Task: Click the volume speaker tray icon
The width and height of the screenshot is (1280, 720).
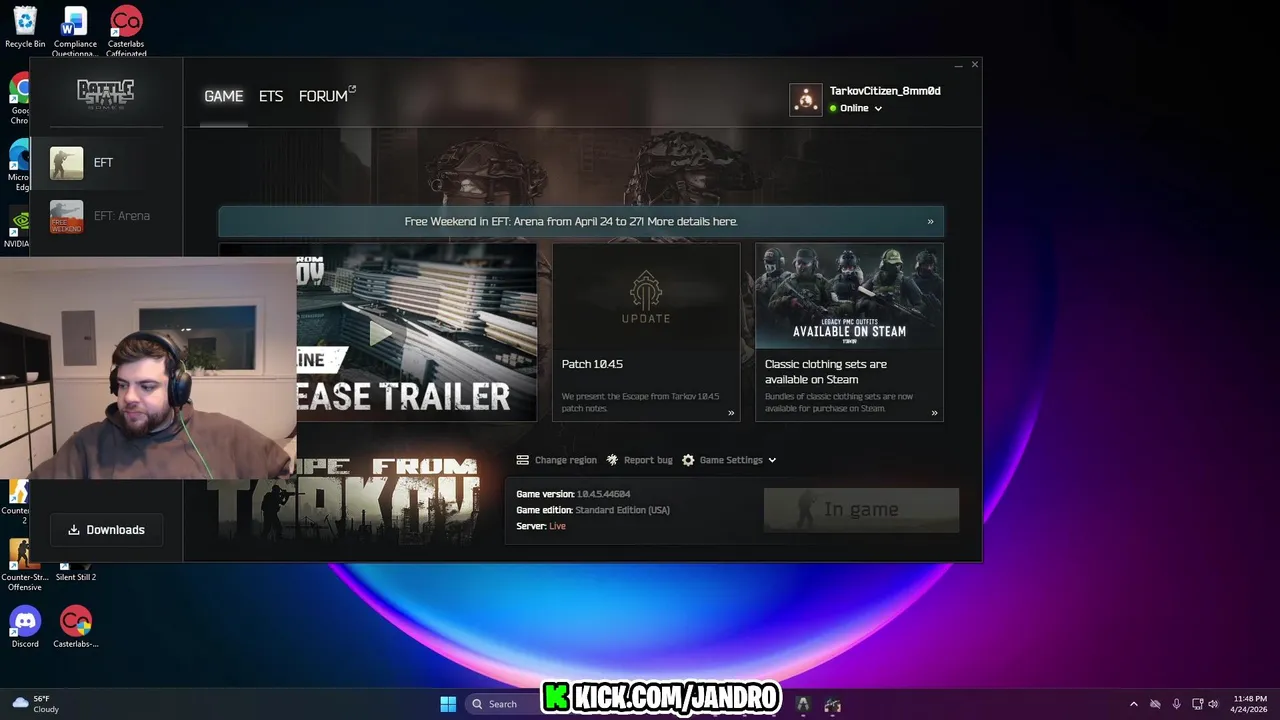Action: [x=1213, y=704]
